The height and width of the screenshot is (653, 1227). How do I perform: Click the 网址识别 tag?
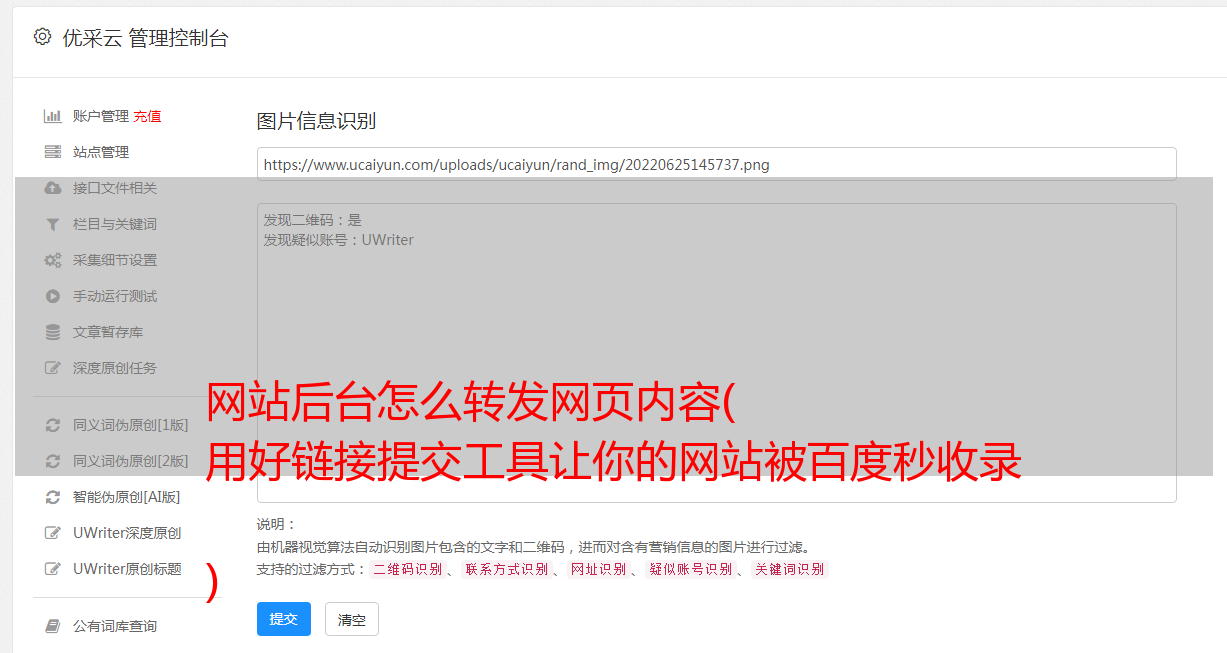point(598,570)
